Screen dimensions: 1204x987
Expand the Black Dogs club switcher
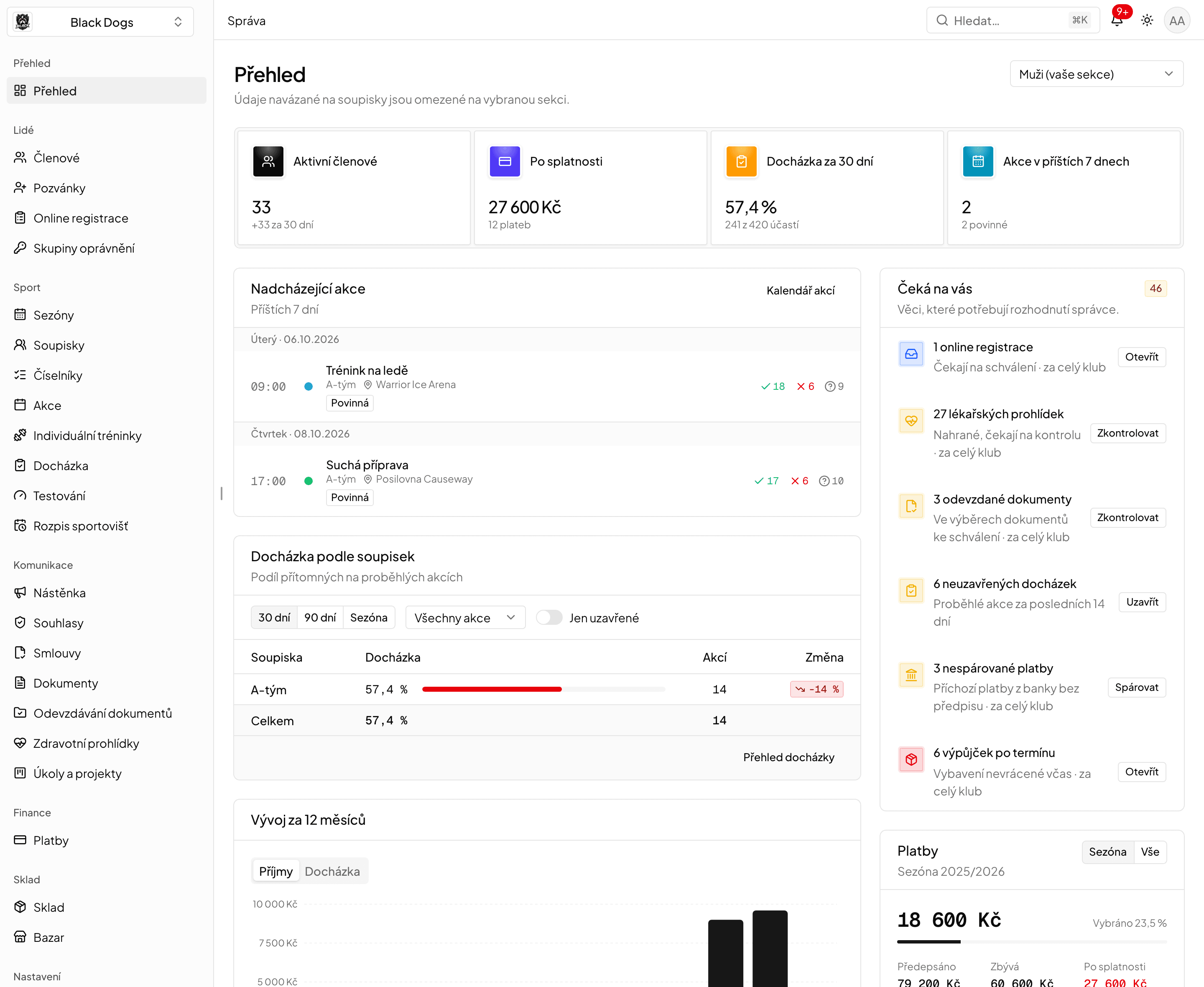[x=101, y=22]
